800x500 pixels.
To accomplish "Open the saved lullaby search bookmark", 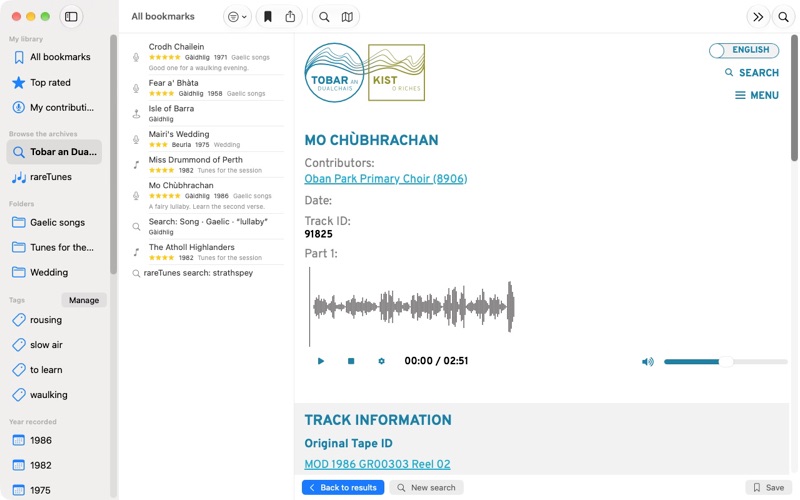I will [208, 227].
